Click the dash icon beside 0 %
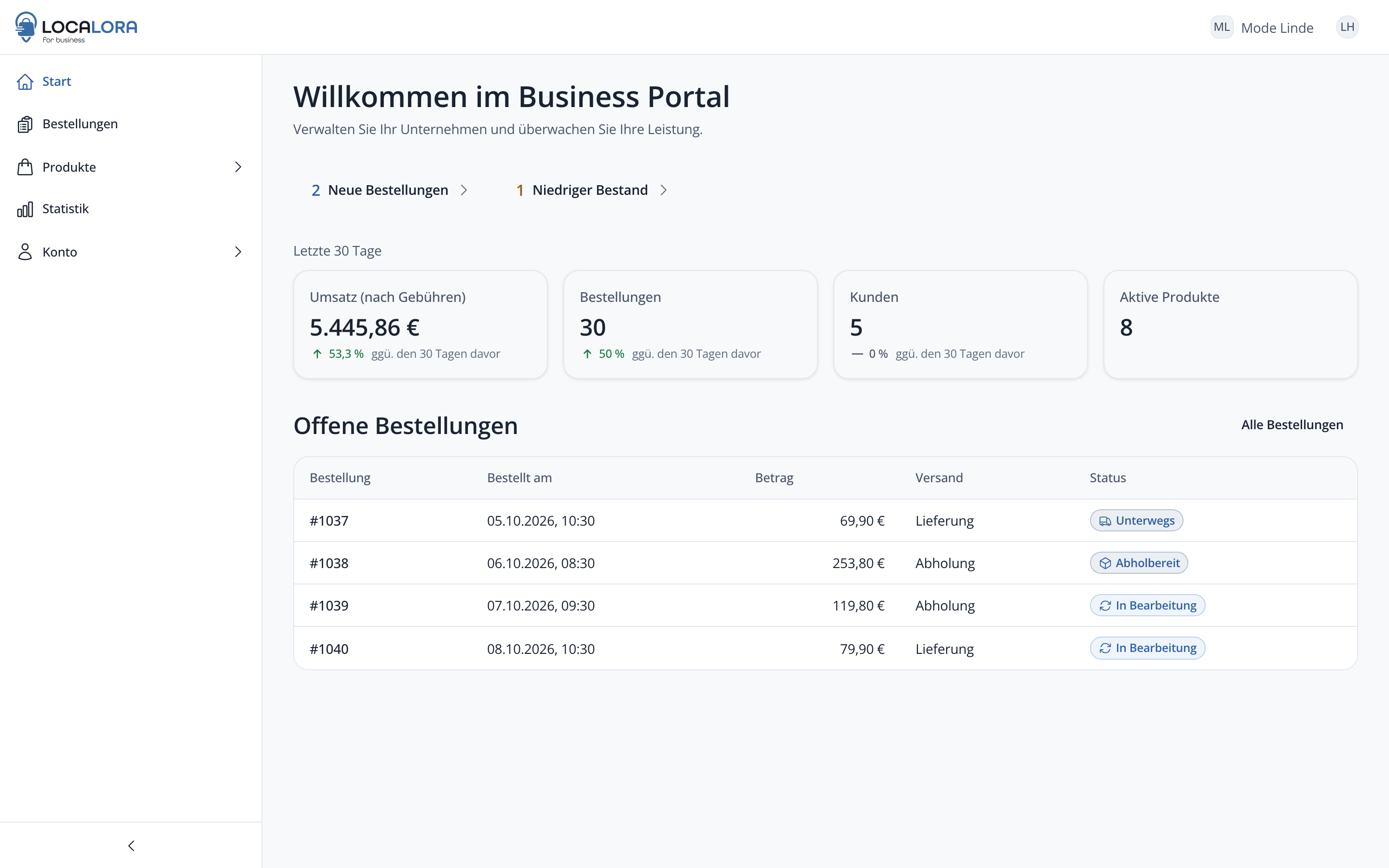 tap(857, 354)
